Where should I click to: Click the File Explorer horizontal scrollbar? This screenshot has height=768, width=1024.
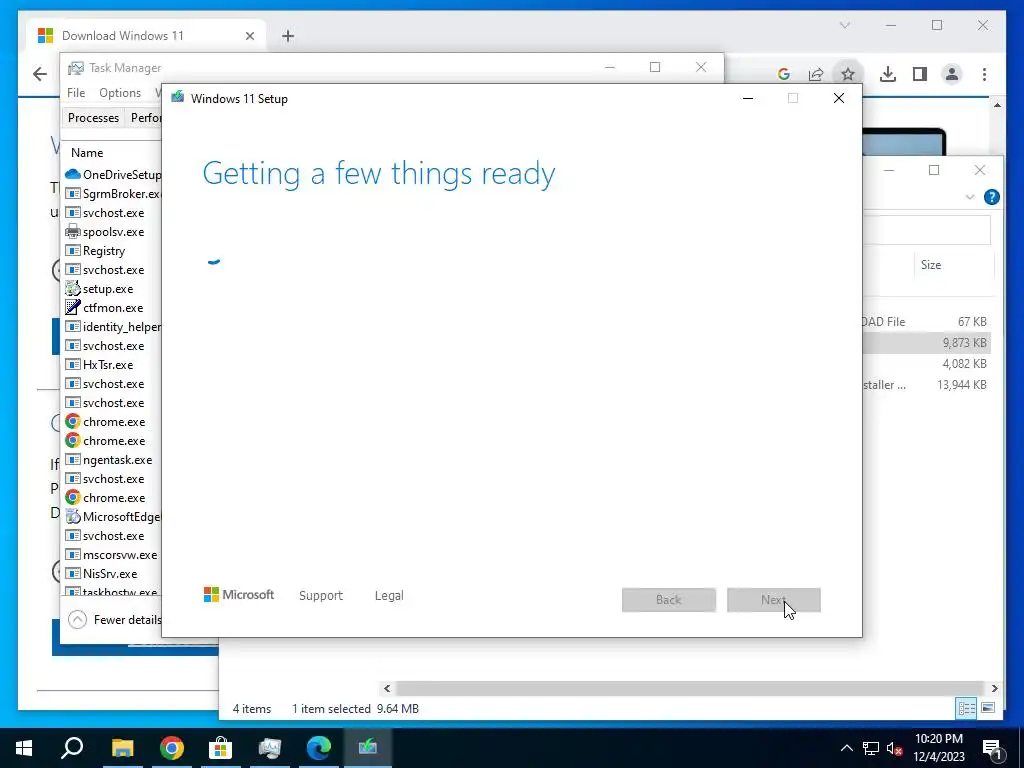(x=689, y=688)
